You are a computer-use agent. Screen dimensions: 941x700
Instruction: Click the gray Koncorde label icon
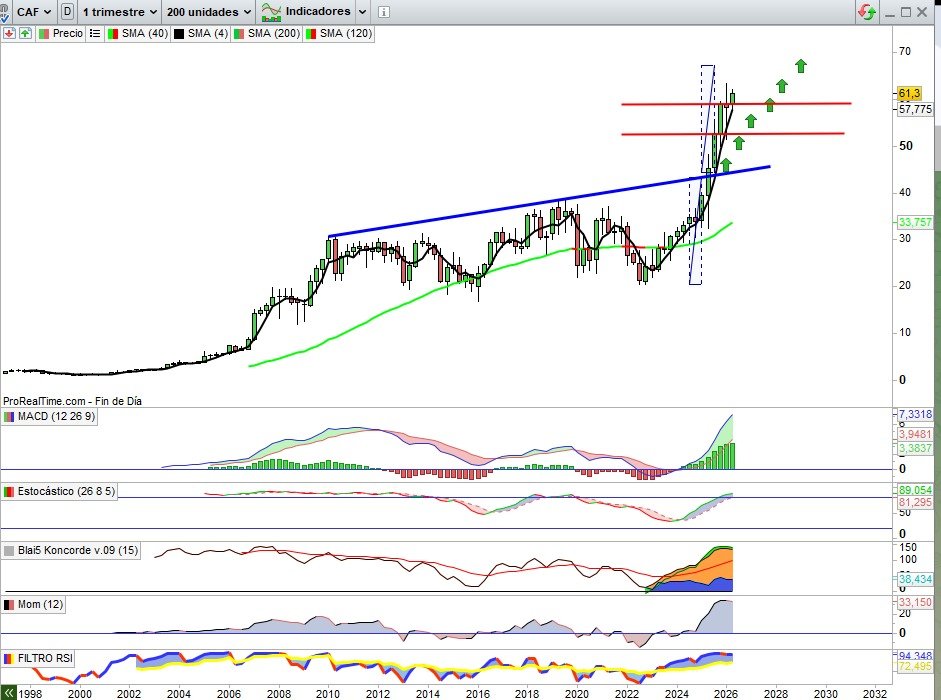pyautogui.click(x=9, y=550)
